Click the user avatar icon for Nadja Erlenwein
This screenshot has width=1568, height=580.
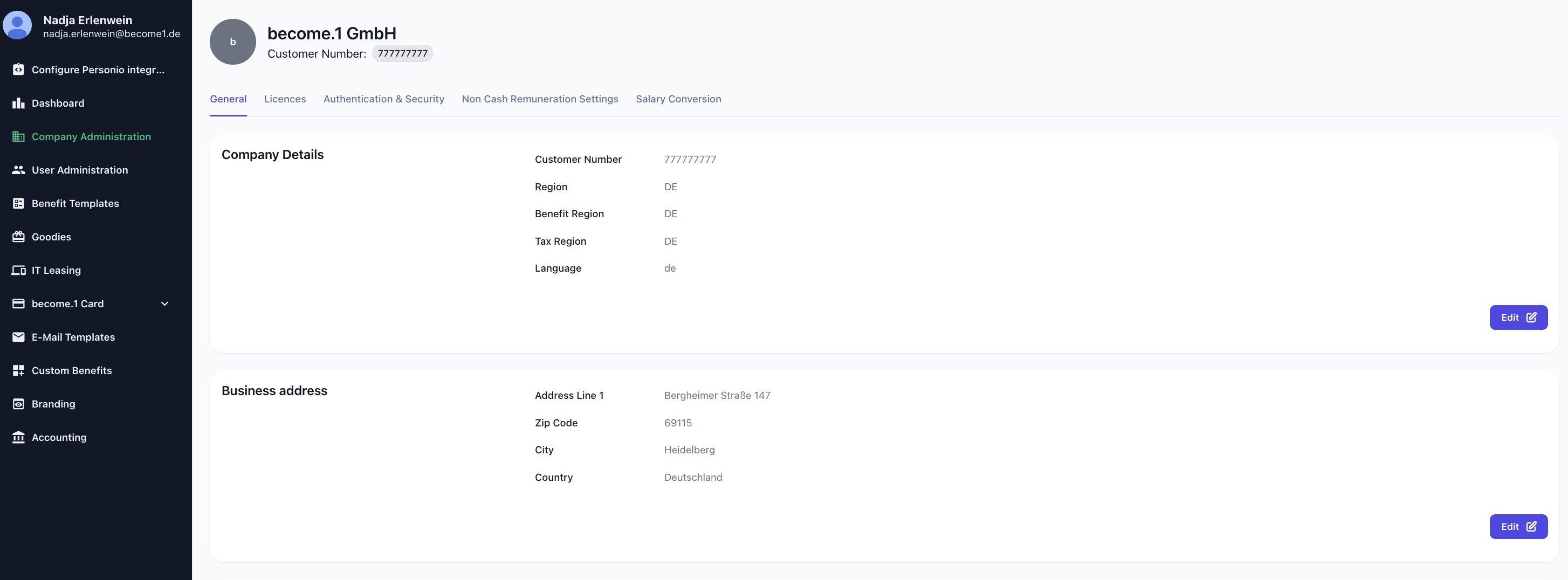pyautogui.click(x=17, y=25)
